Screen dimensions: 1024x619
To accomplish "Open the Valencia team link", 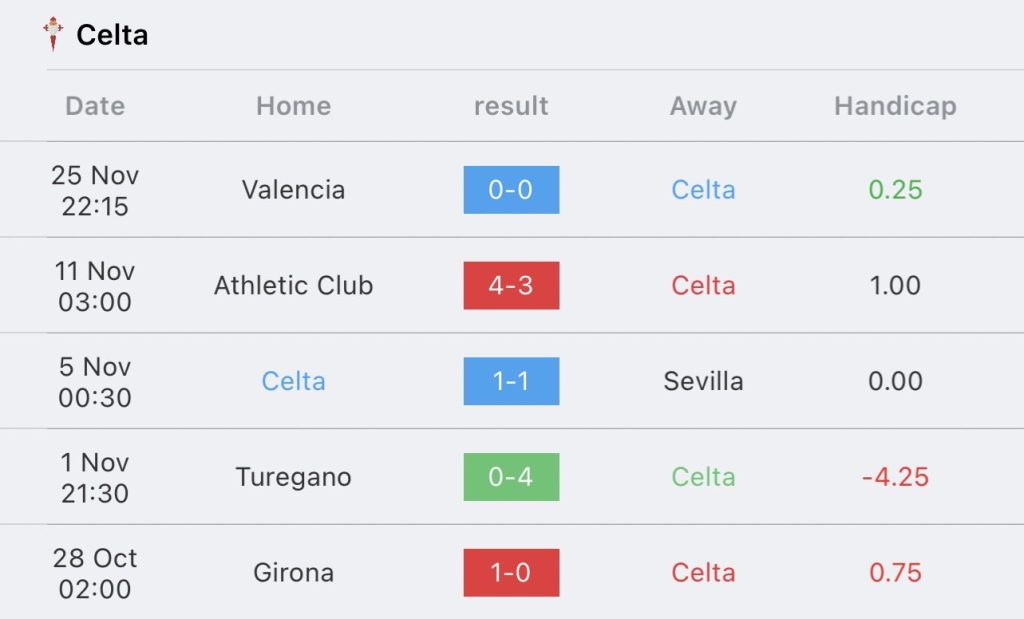I will point(293,190).
